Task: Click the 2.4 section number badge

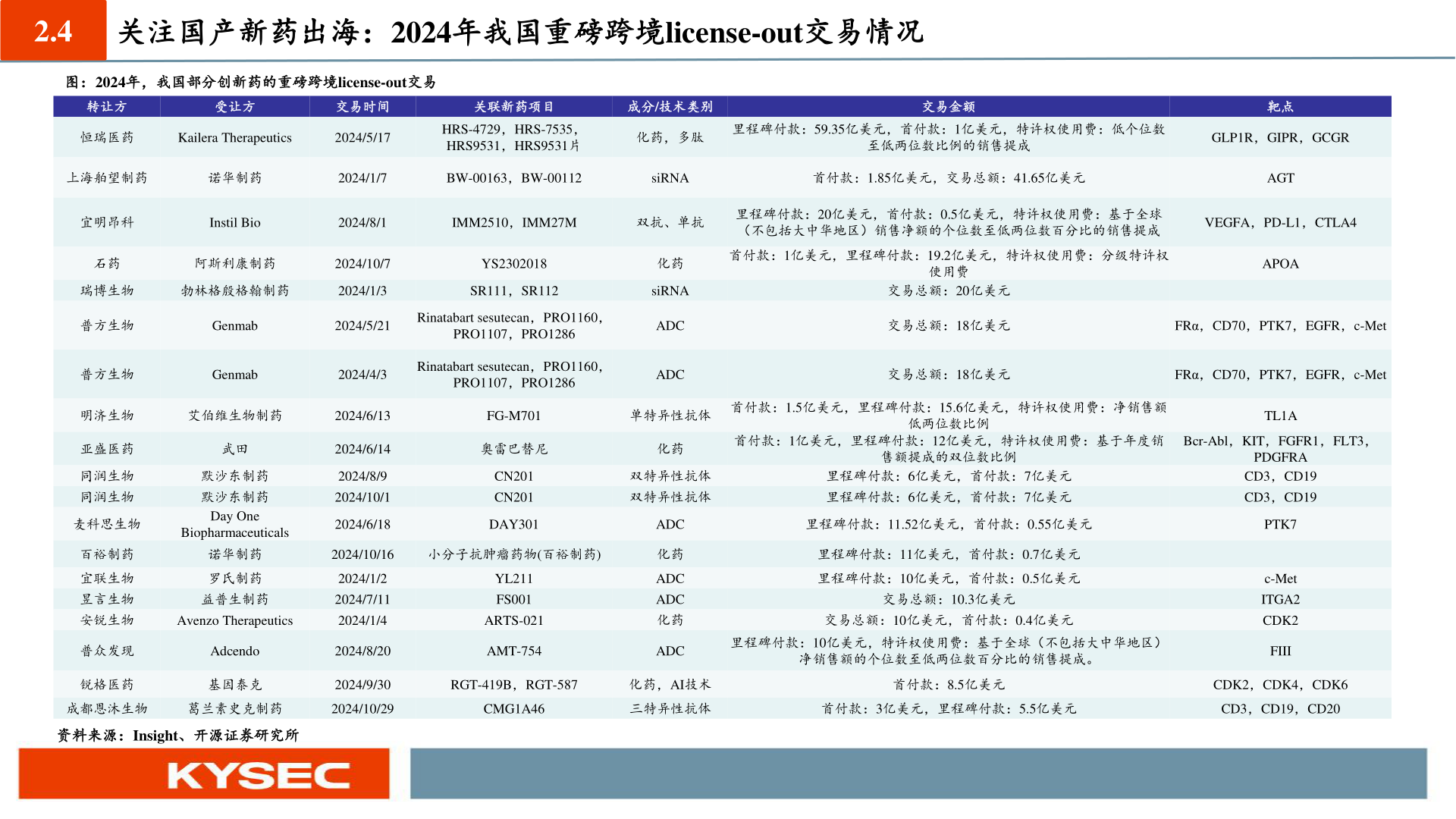Action: tap(53, 30)
